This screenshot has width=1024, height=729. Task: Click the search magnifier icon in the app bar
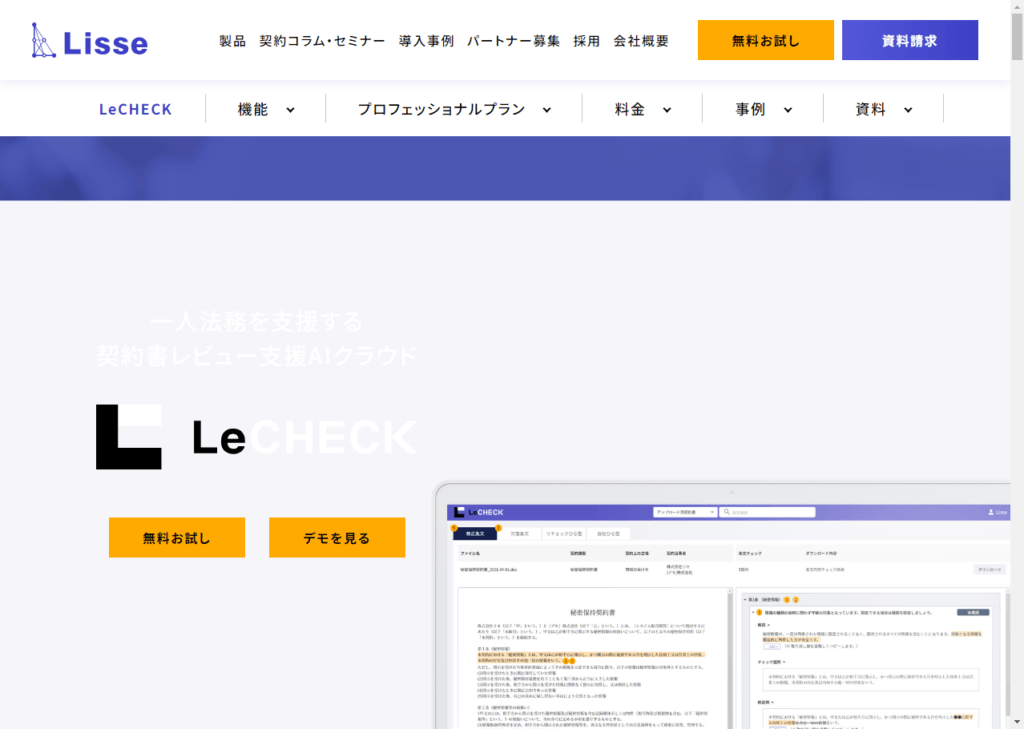tap(727, 510)
